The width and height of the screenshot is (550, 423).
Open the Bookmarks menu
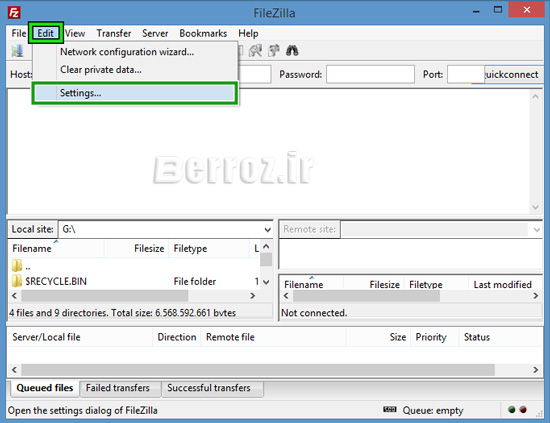203,33
